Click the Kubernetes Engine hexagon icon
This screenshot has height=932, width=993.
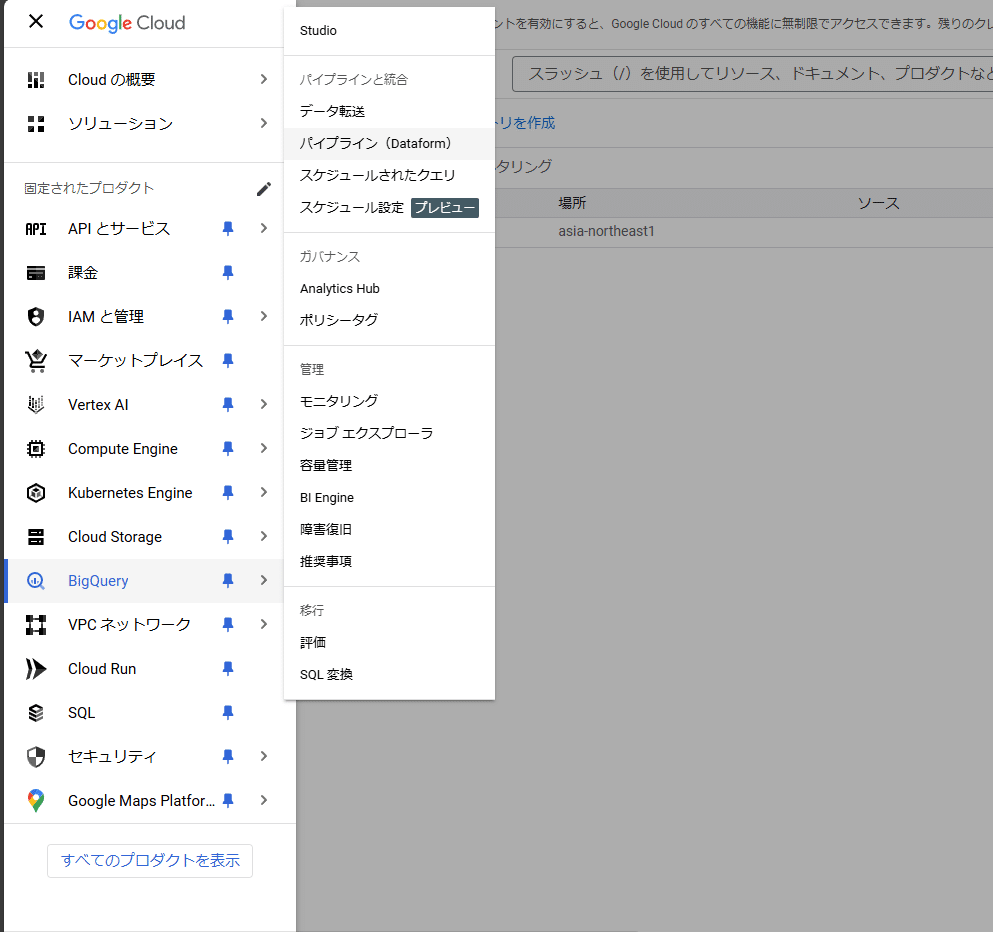36,493
